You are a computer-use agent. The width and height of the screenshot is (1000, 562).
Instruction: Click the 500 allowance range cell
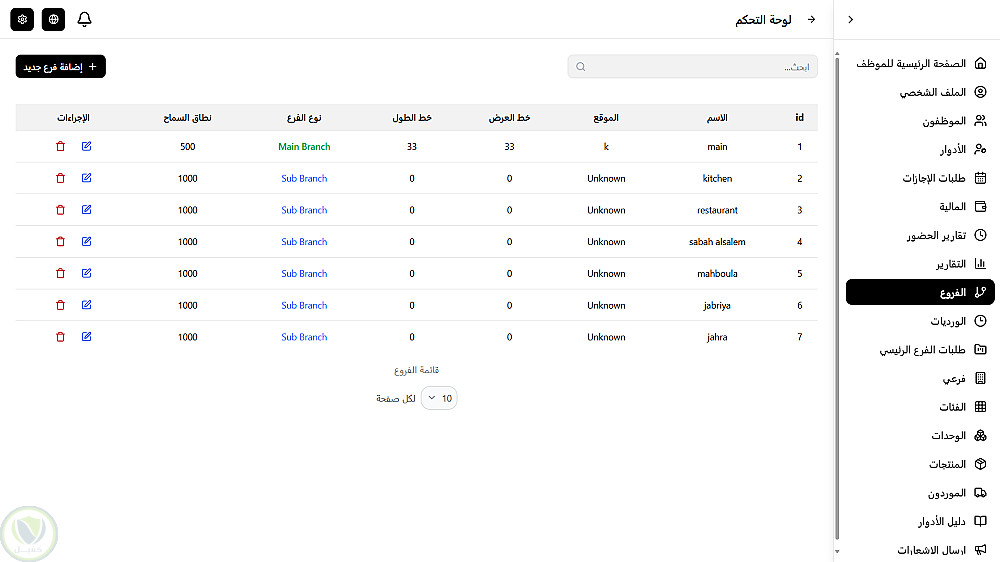(x=188, y=147)
